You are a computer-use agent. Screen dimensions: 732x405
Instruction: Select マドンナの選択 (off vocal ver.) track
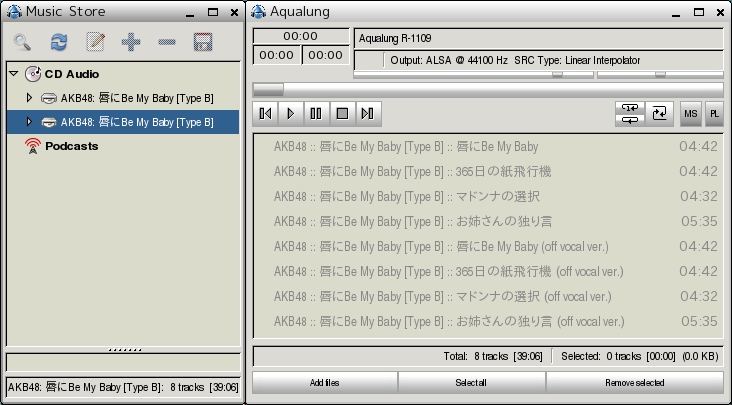pyautogui.click(x=488, y=296)
